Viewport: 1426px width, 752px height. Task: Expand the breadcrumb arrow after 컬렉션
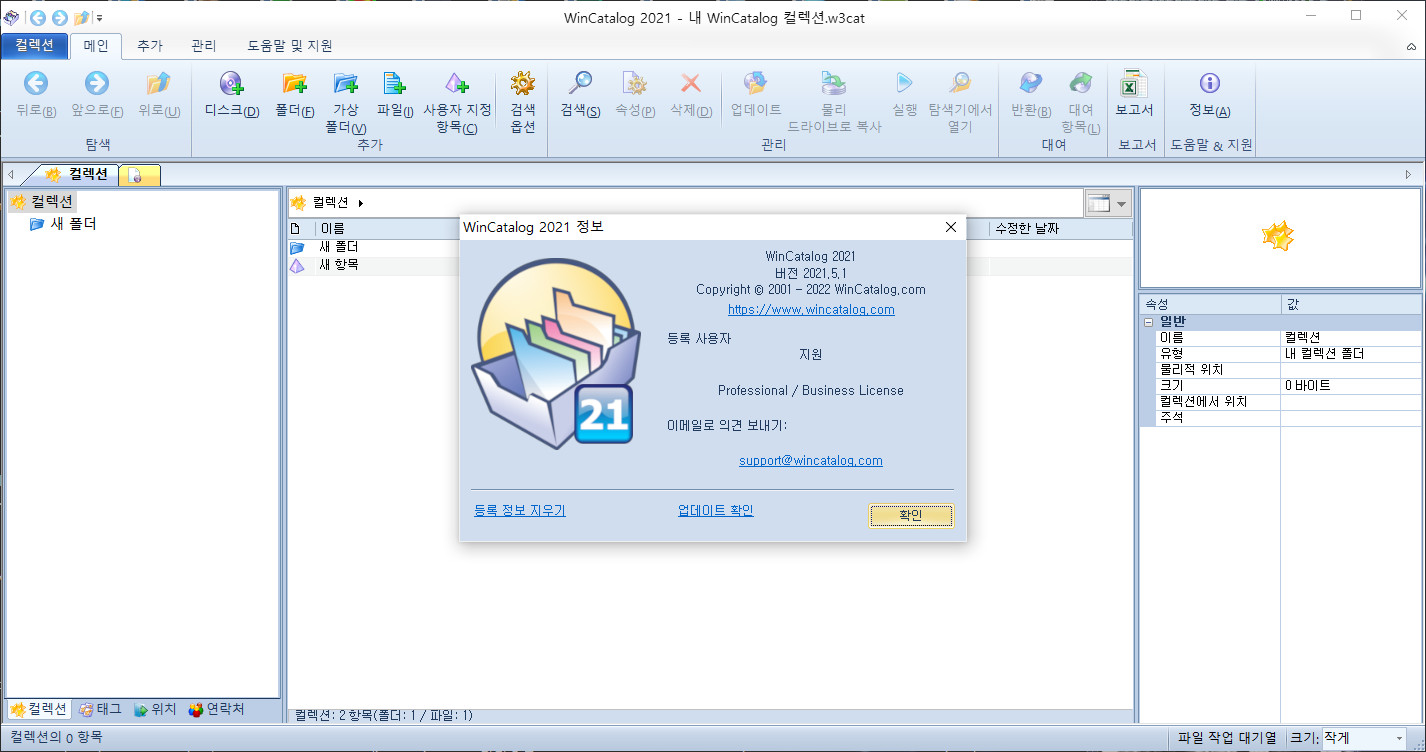pos(360,203)
